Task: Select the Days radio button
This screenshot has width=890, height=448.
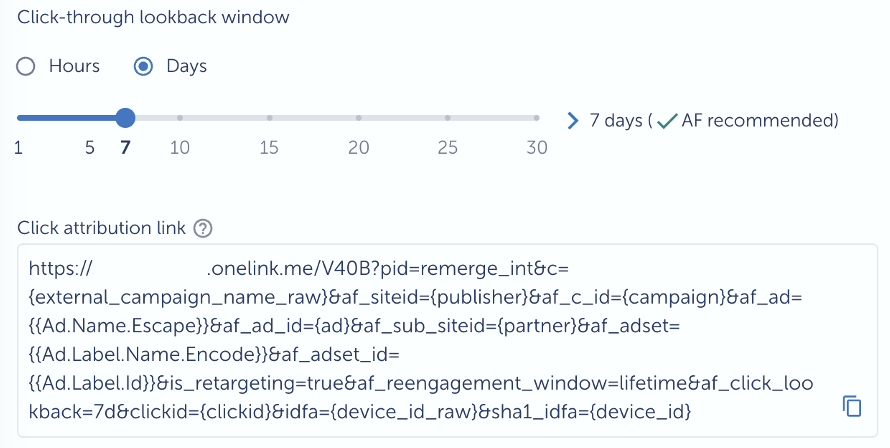Action: pos(143,66)
